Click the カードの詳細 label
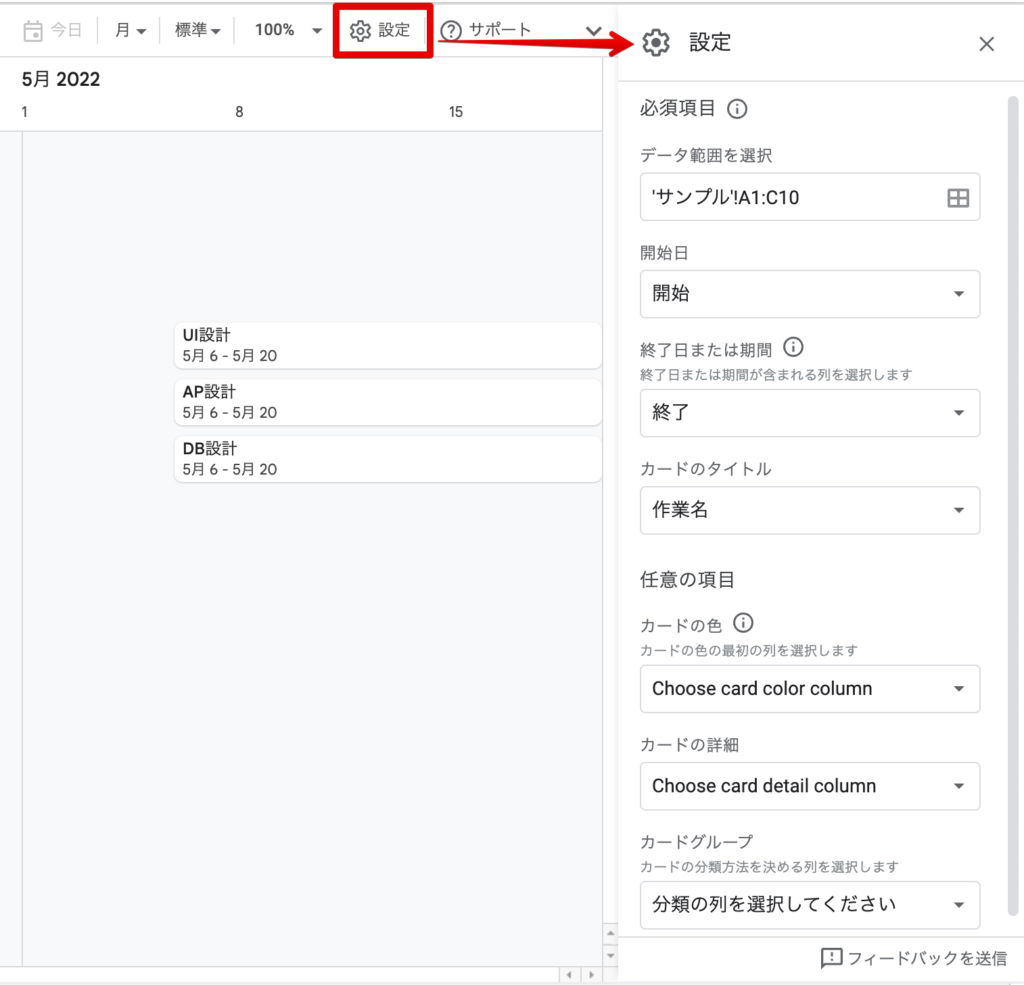Image resolution: width=1024 pixels, height=985 pixels. click(689, 745)
